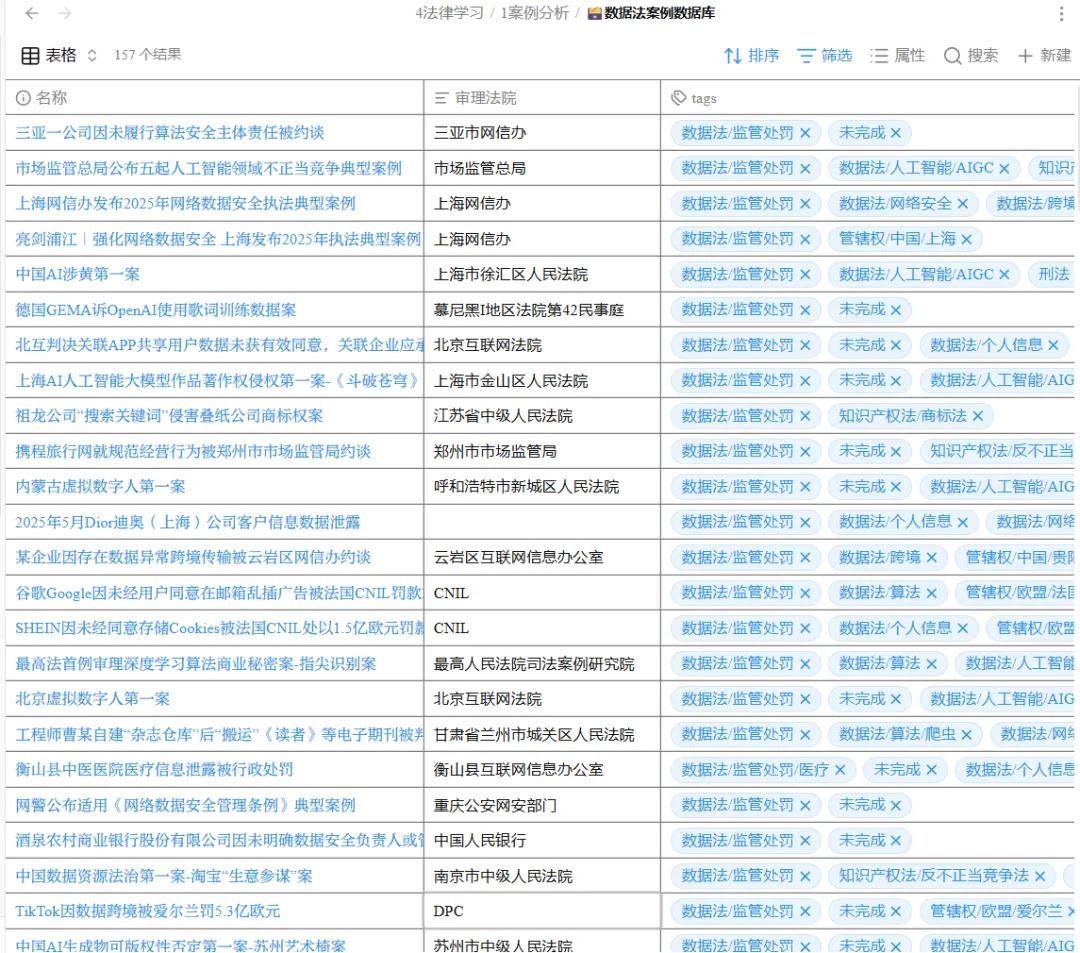The height and width of the screenshot is (953, 1080).
Task: Open the 排序 sort options
Action: (751, 56)
